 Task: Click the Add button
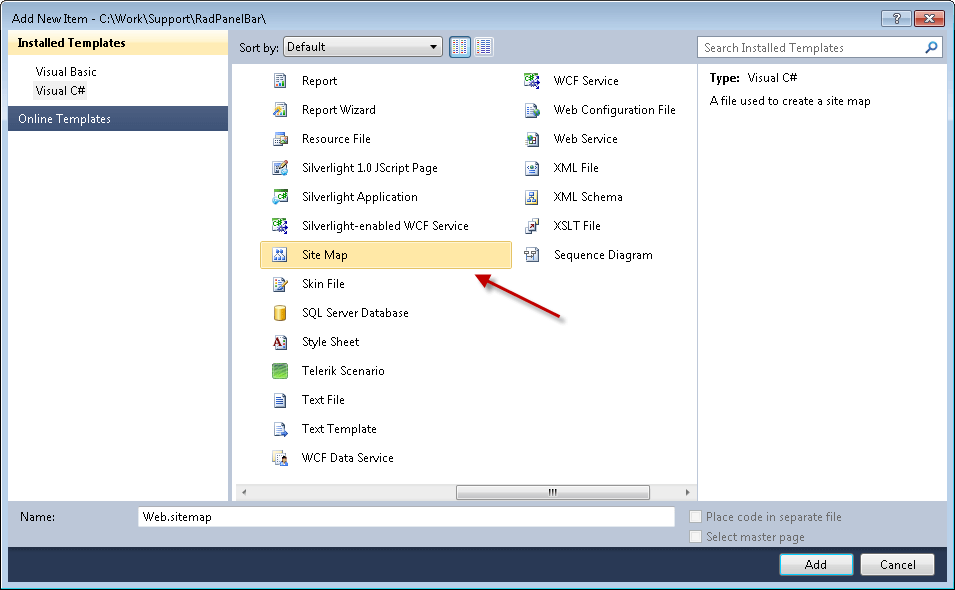(x=816, y=564)
